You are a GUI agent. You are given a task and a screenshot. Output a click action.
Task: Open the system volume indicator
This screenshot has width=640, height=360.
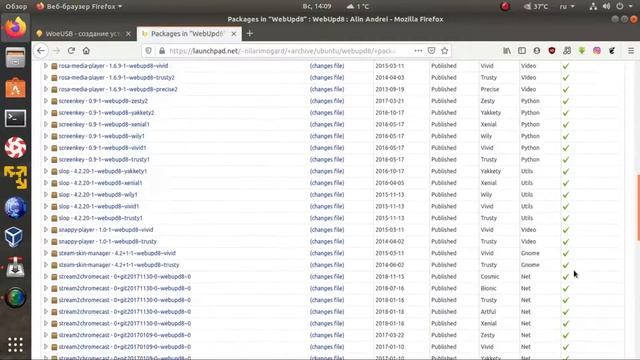[x=607, y=6]
